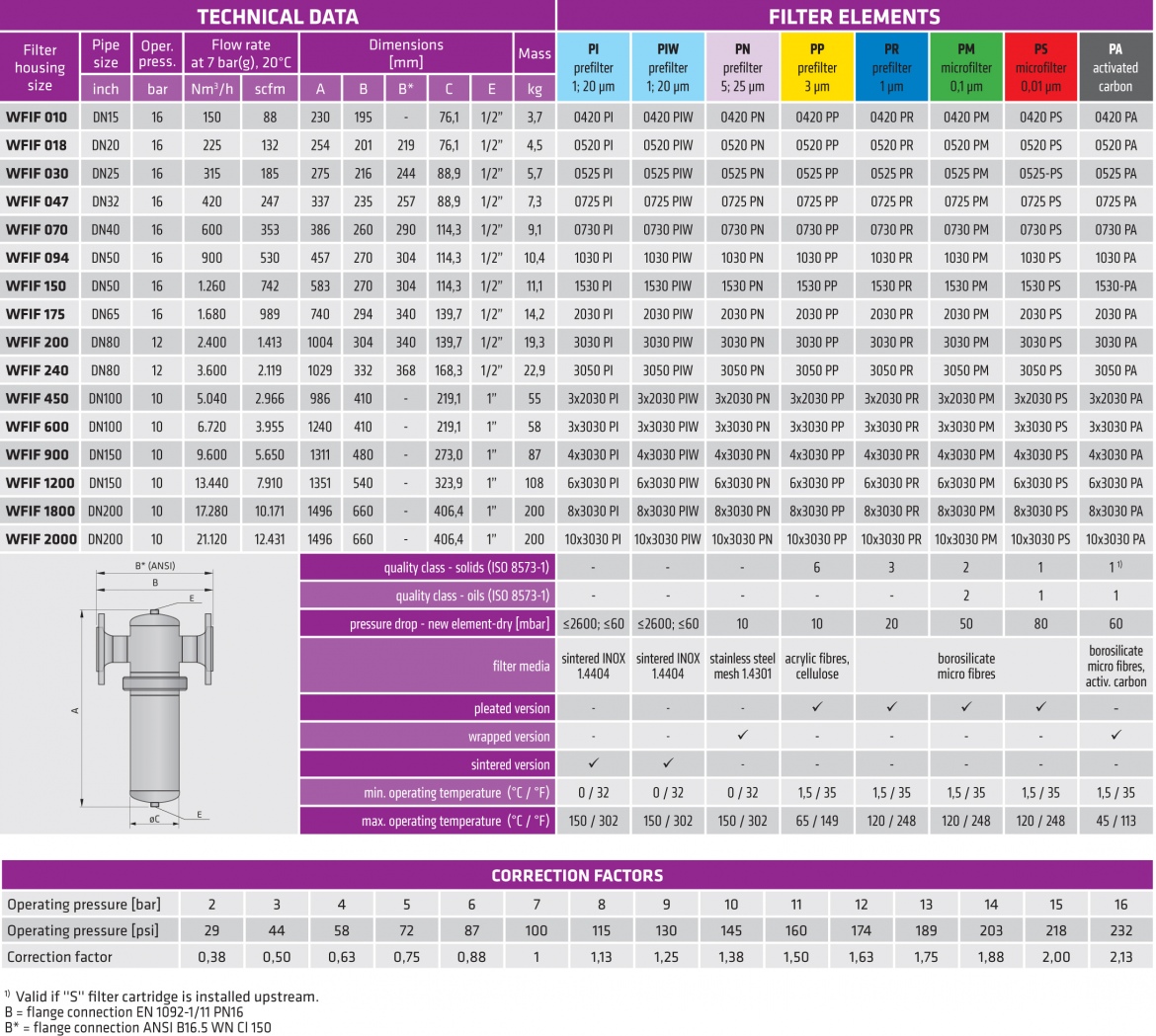Select the footnote about 'S' filter cartridge

point(161,996)
